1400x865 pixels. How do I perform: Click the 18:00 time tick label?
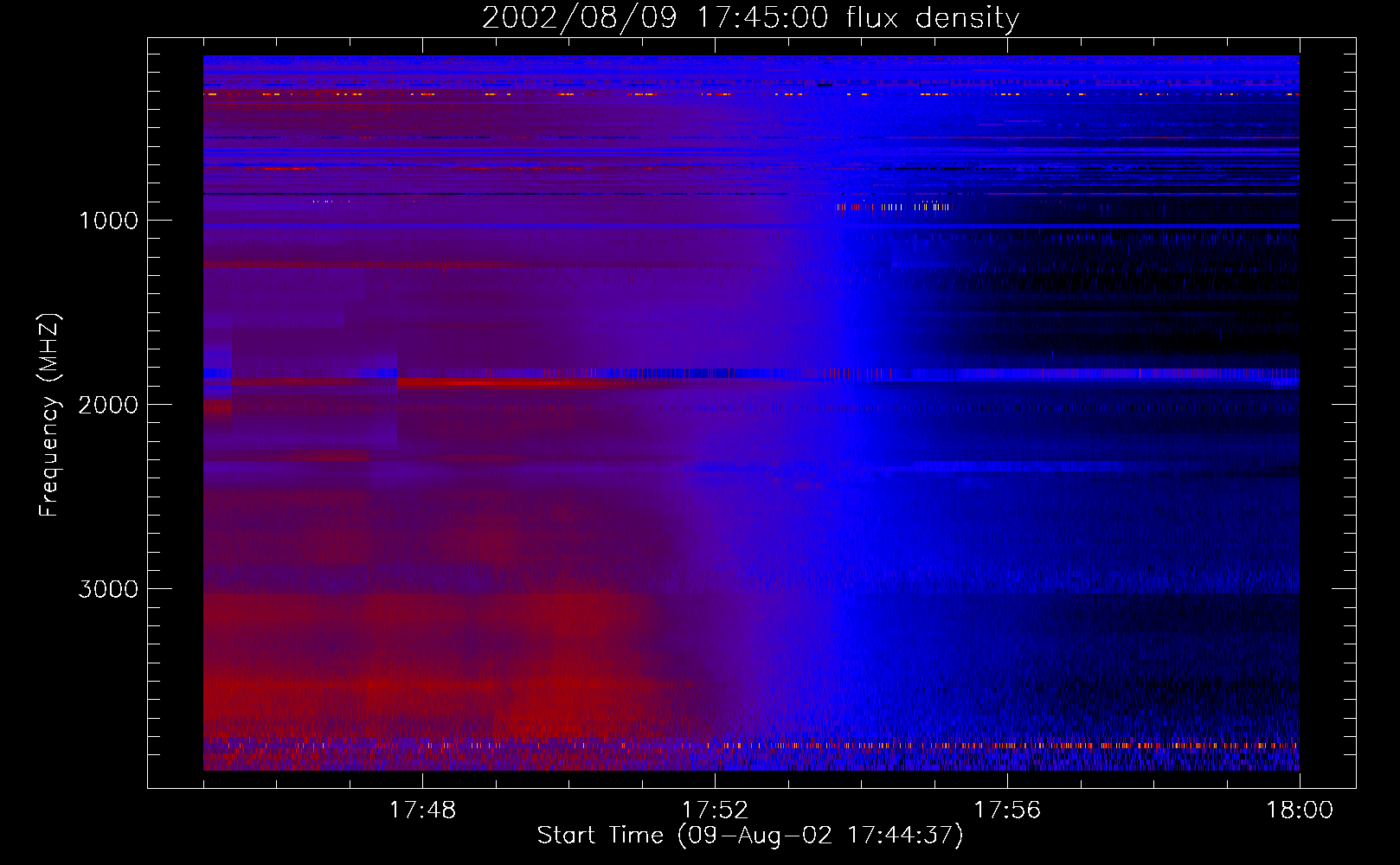(x=1300, y=811)
